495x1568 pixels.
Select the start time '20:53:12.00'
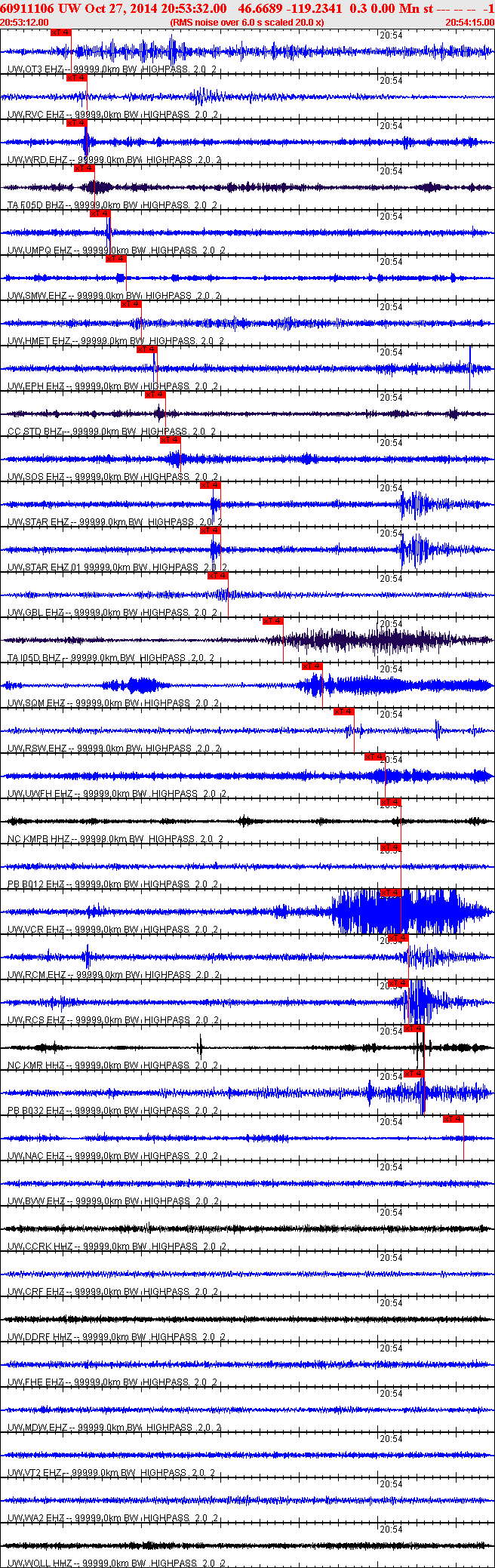(x=25, y=23)
